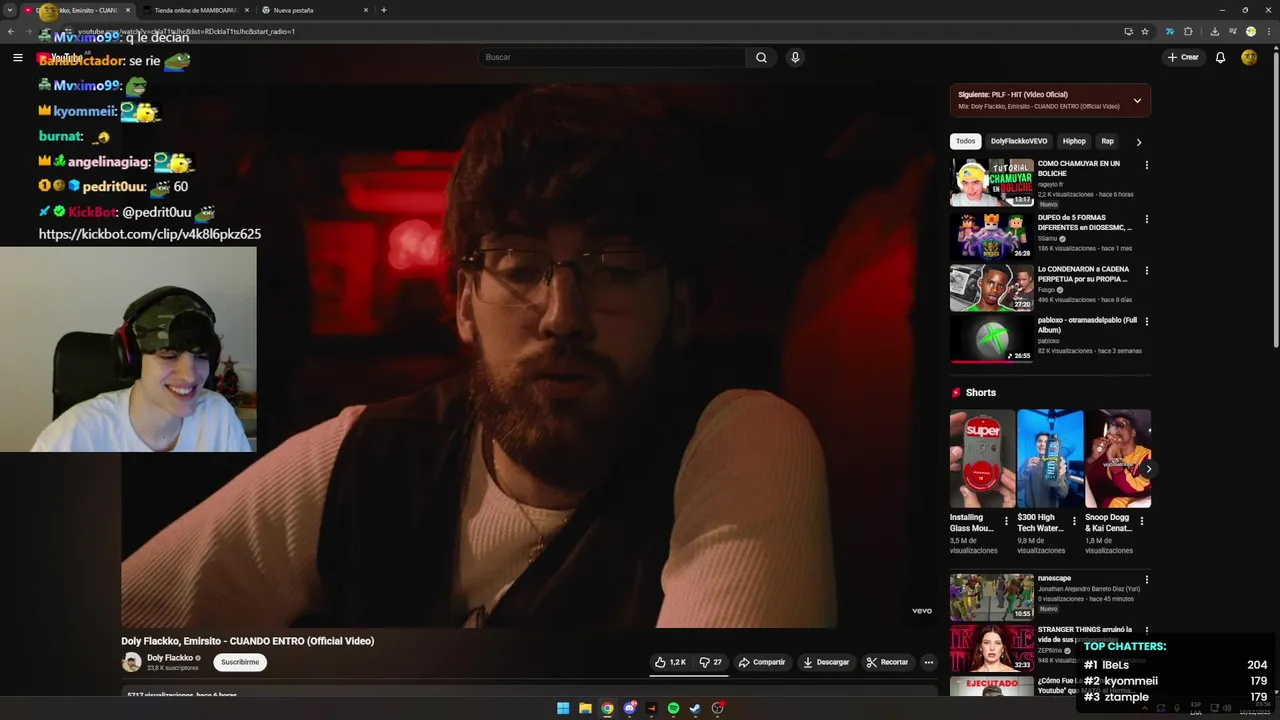Open the pabloxo otramasdelpablo album thumbnail
Screen dimensions: 1280x720
point(992,339)
